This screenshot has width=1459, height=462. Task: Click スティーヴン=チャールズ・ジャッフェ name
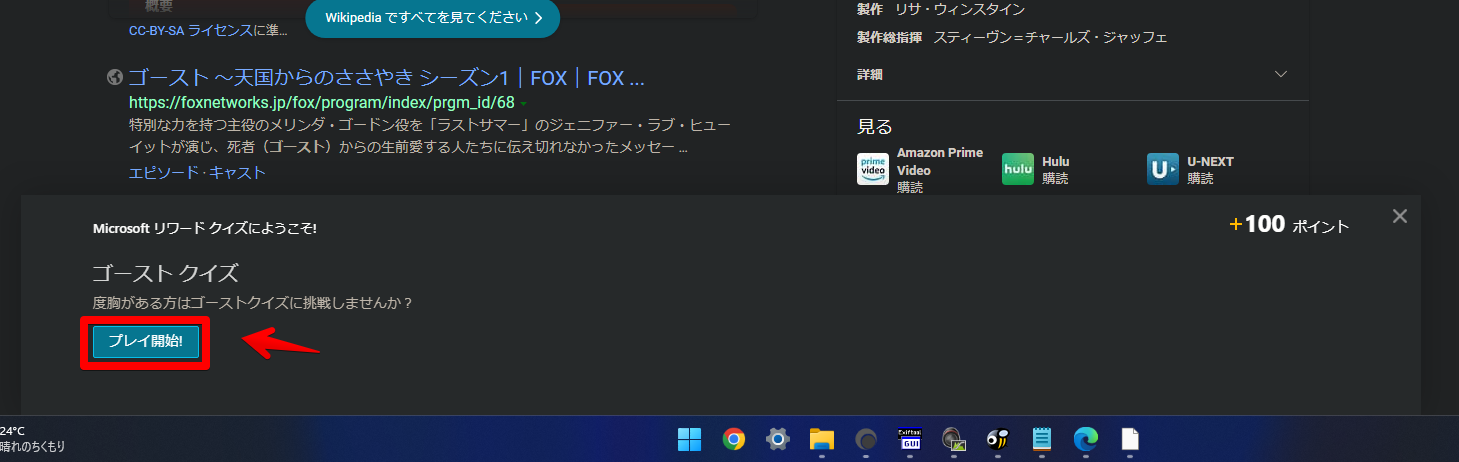[1050, 38]
